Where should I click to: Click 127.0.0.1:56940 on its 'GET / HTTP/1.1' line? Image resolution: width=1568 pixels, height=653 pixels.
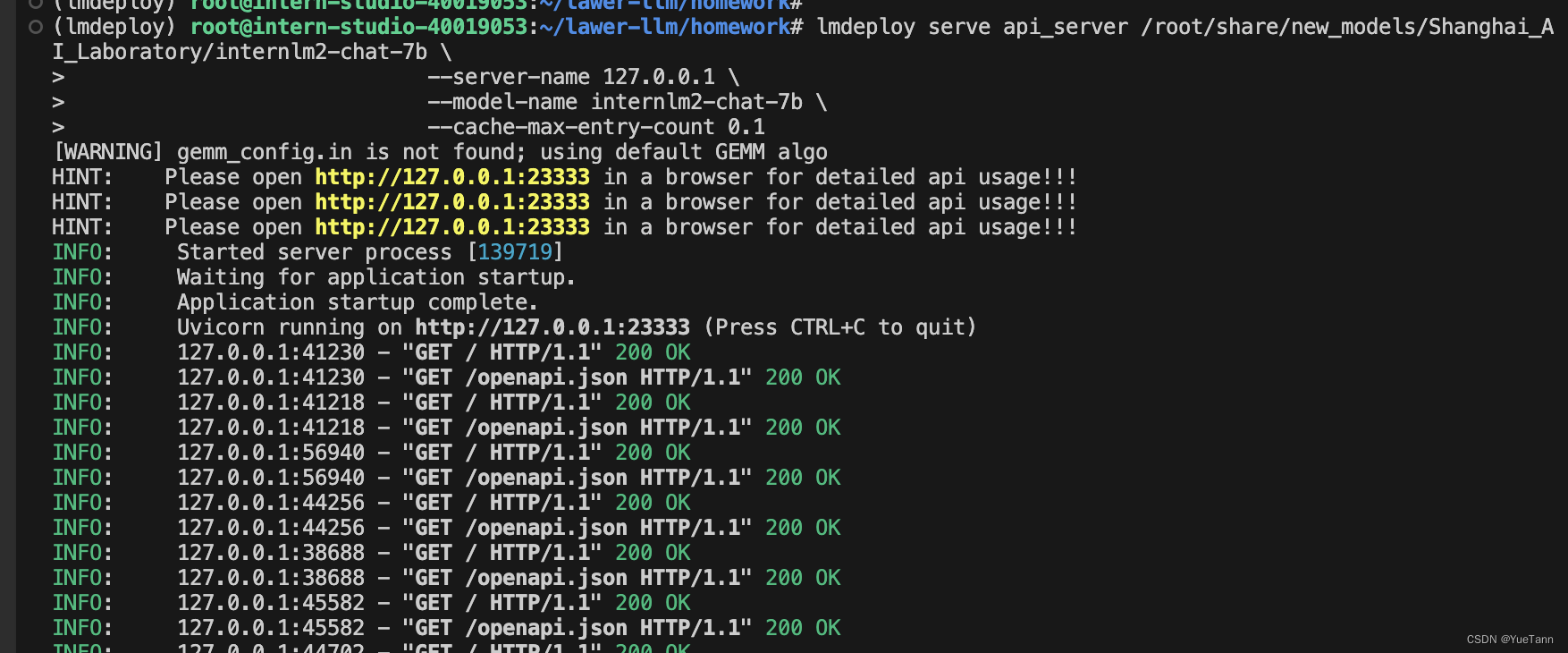(x=271, y=453)
